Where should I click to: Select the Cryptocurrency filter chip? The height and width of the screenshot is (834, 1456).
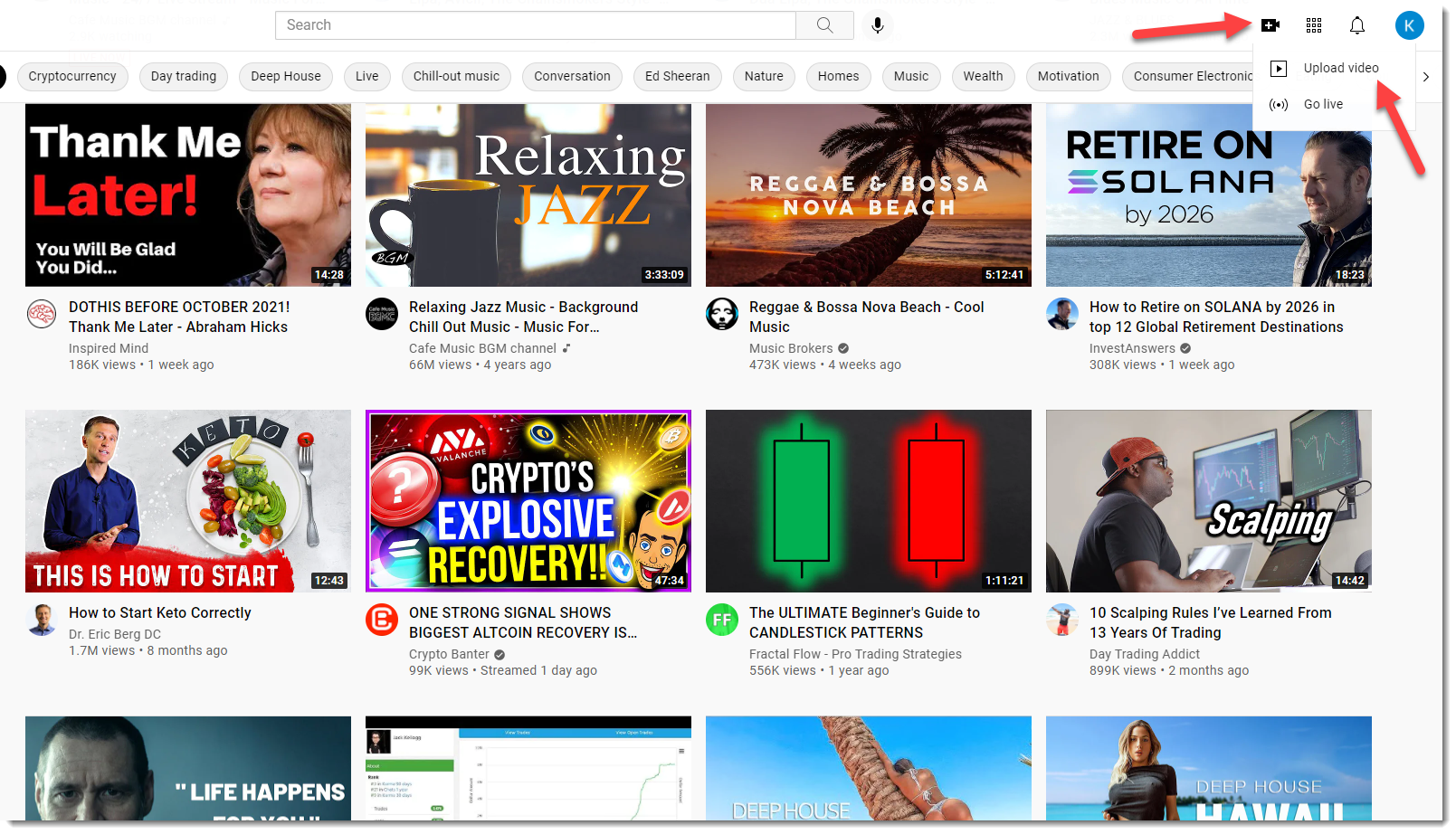click(x=72, y=76)
